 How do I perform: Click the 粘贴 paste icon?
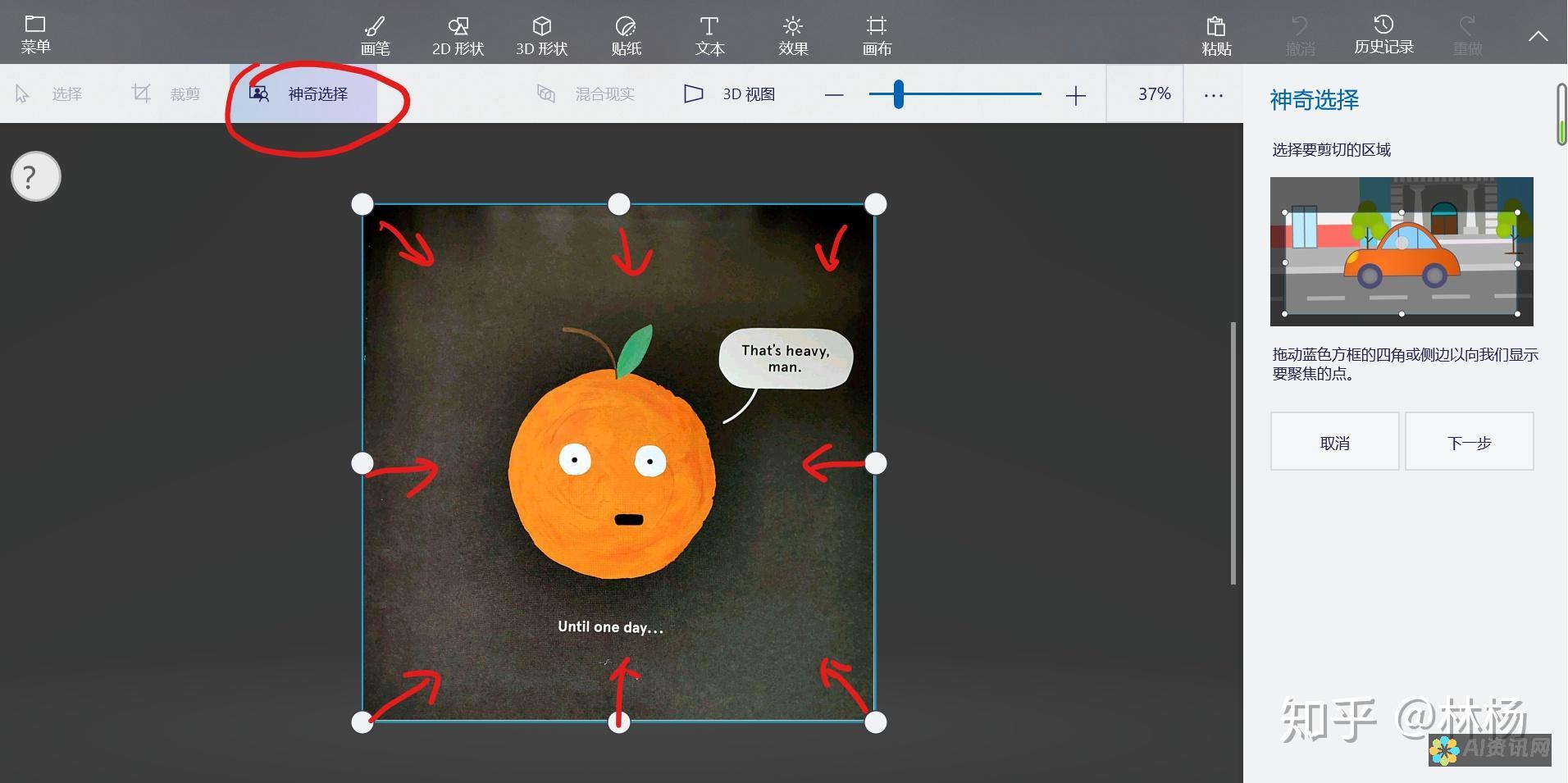pyautogui.click(x=1216, y=36)
